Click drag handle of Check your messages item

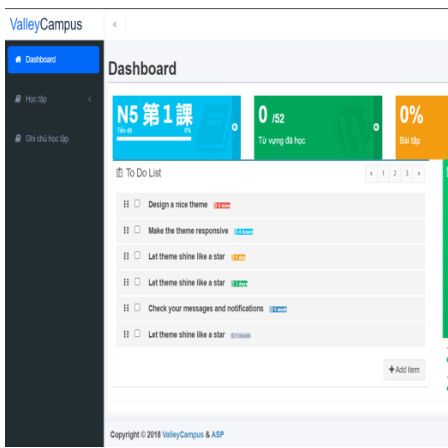[126, 308]
